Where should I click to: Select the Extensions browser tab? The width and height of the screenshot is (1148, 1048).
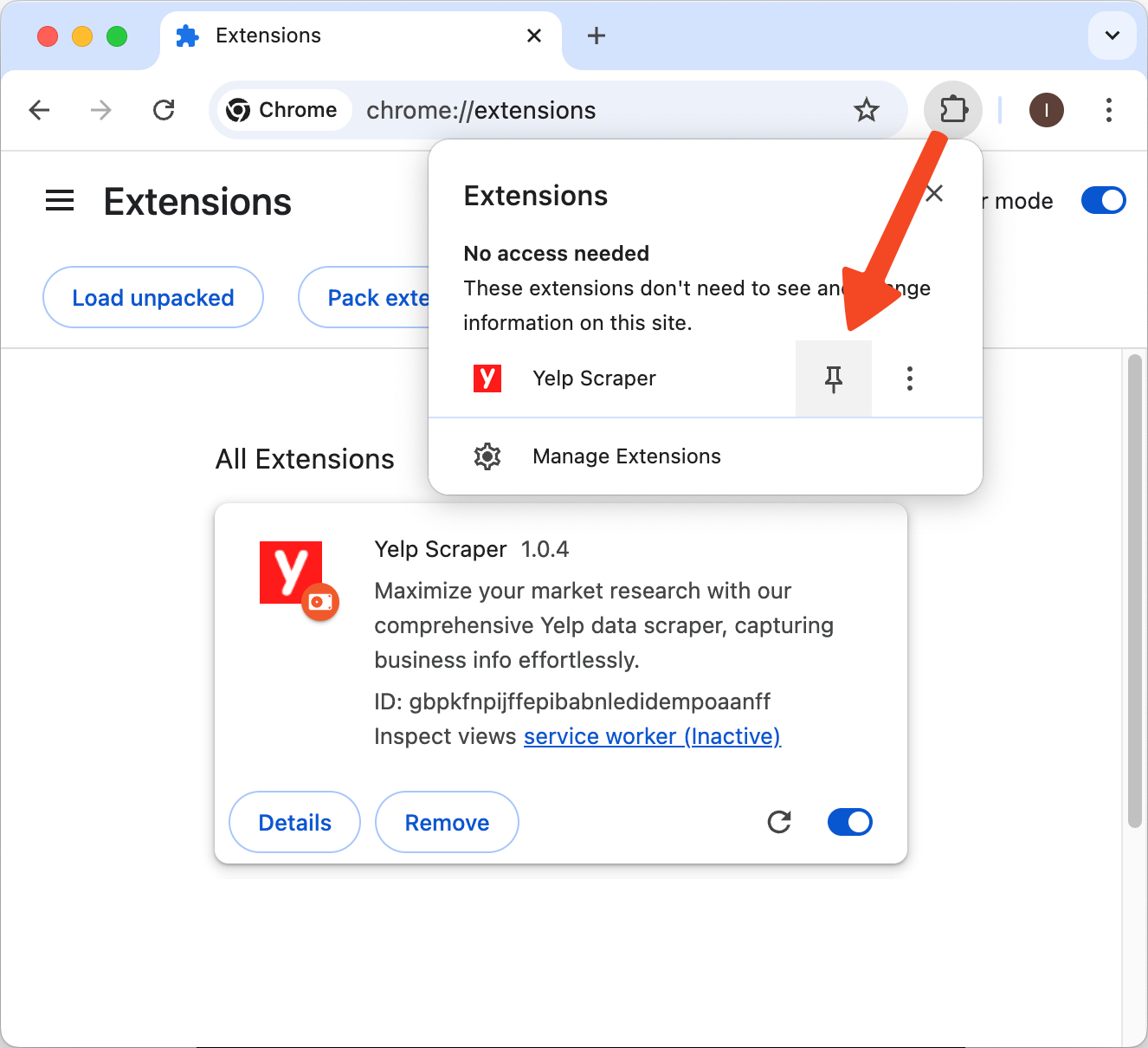point(361,36)
